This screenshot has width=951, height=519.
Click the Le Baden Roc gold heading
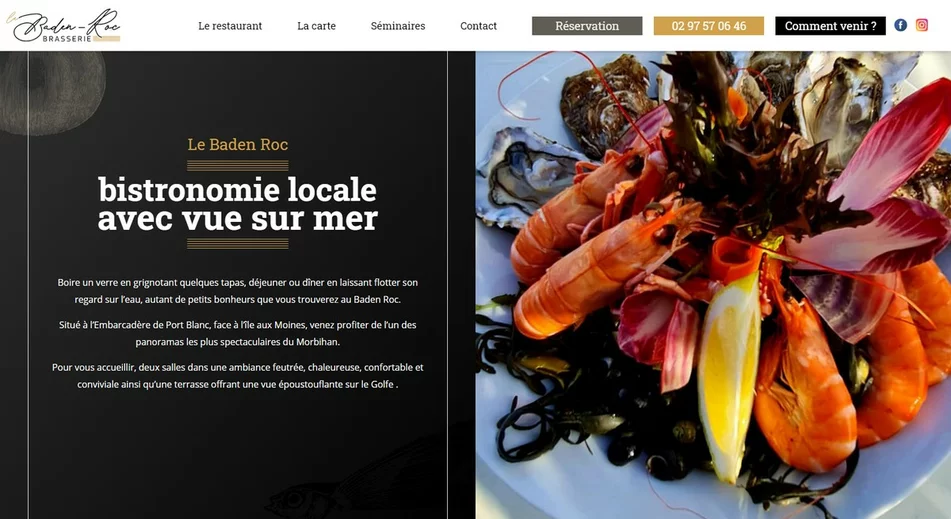(238, 144)
